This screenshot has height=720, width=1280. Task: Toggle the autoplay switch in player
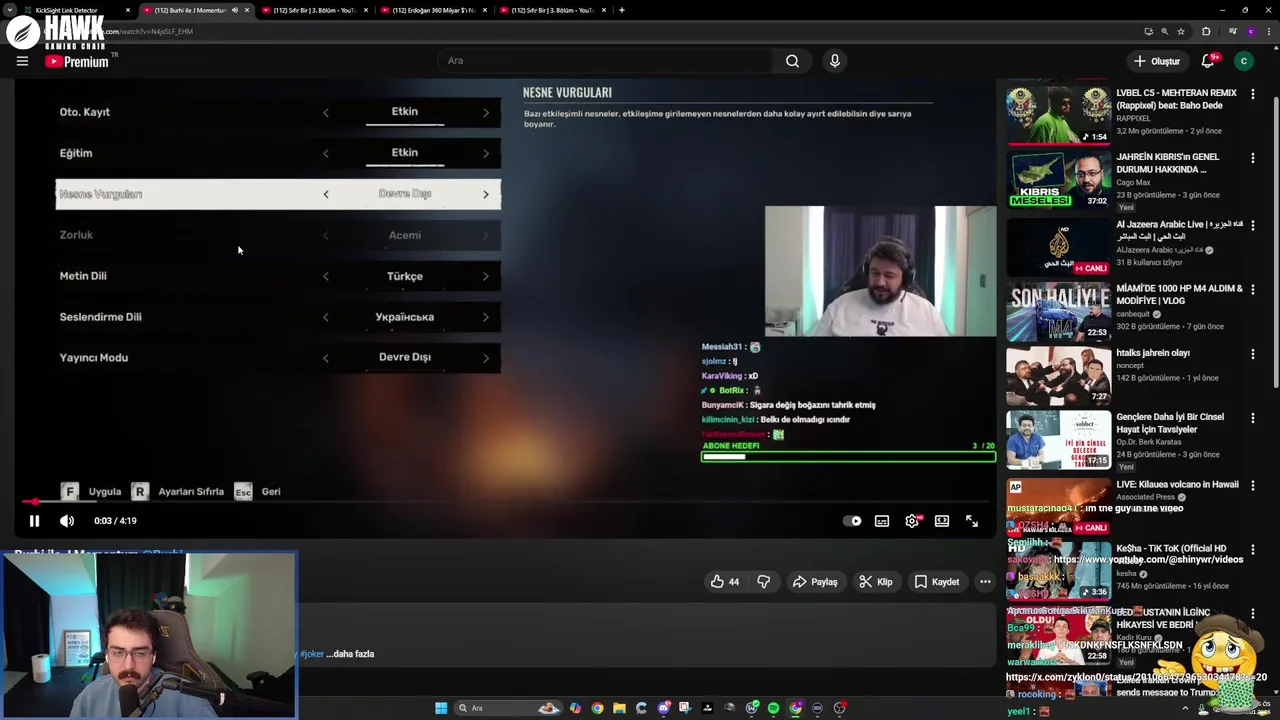(x=852, y=521)
